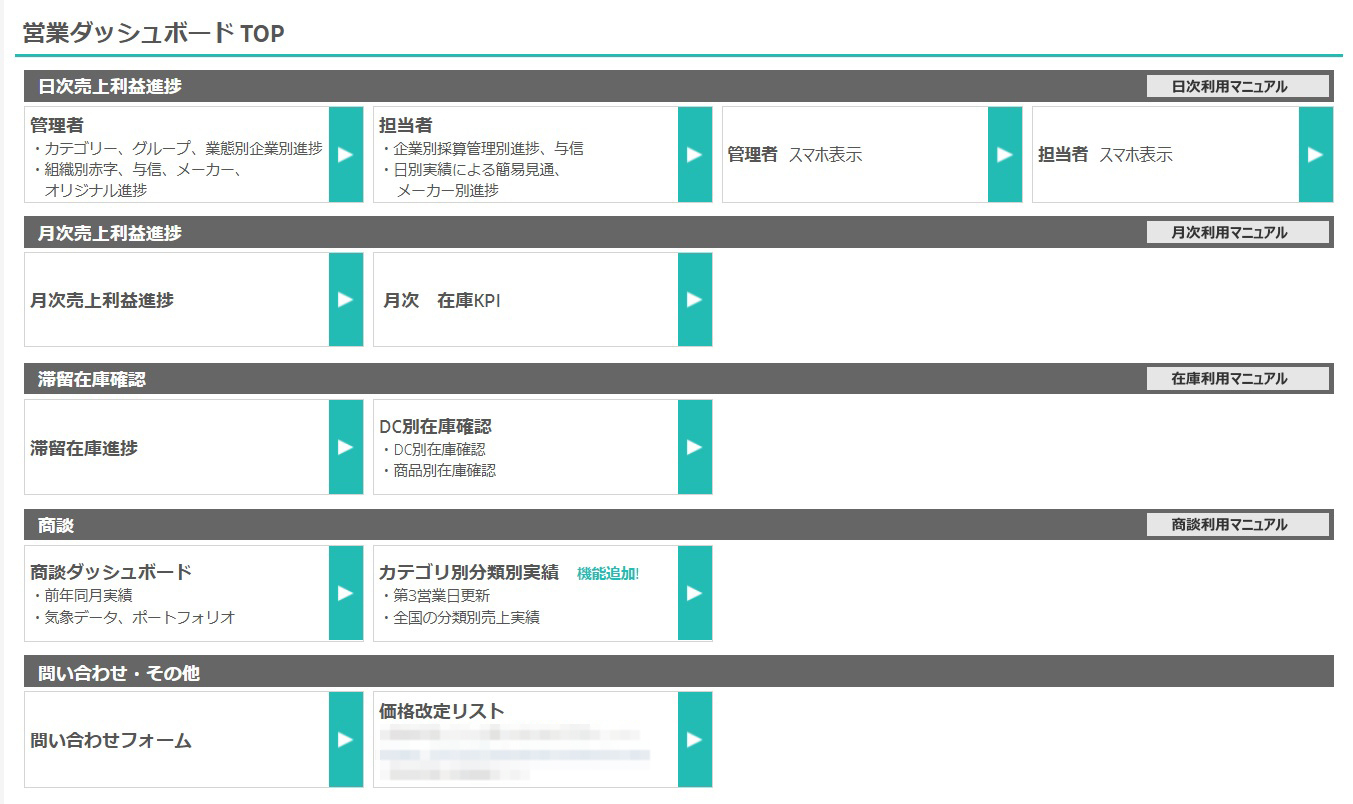This screenshot has width=1353, height=804.
Task: Click the arrow icon on 管理者 daily progress card
Action: coord(345,155)
